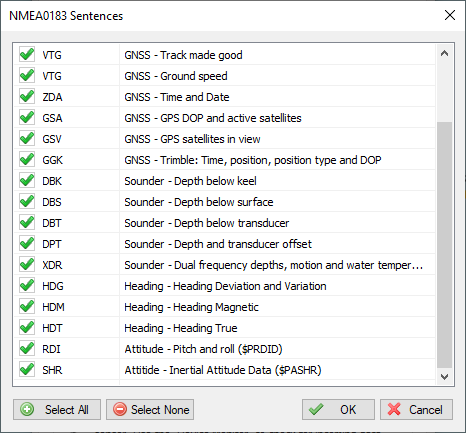The width and height of the screenshot is (466, 433).
Task: Select the DBK Depth below keel row
Action: coord(225,181)
